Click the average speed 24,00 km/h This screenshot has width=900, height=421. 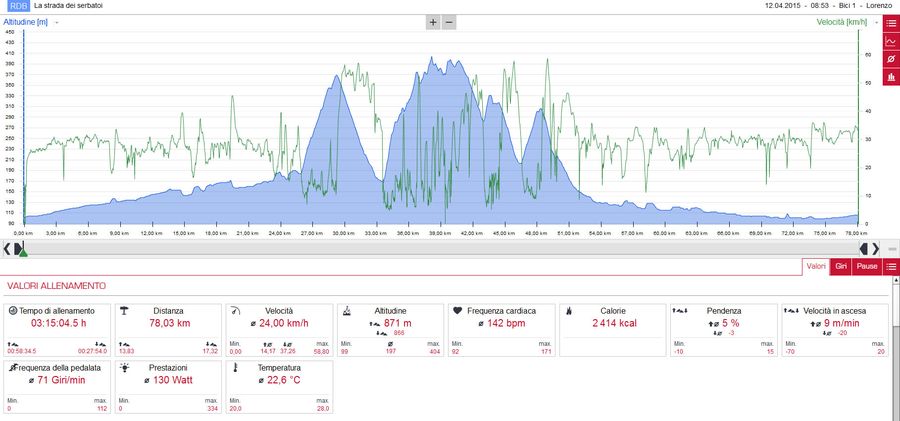284,323
